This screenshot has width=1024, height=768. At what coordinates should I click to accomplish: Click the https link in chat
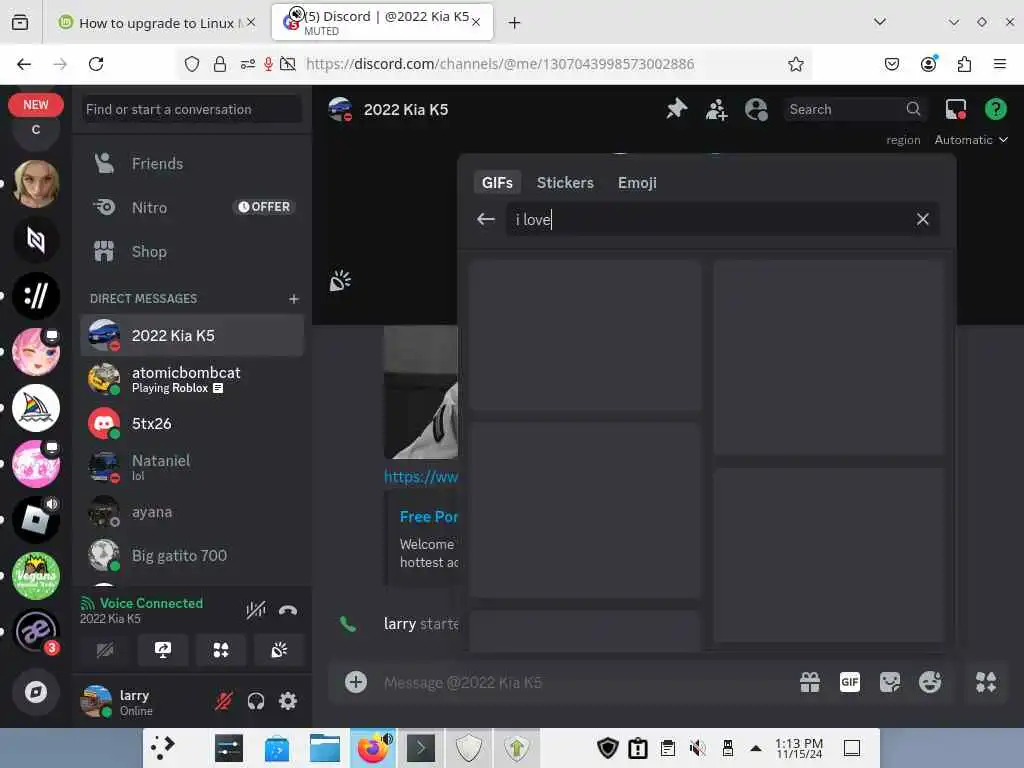(x=421, y=476)
